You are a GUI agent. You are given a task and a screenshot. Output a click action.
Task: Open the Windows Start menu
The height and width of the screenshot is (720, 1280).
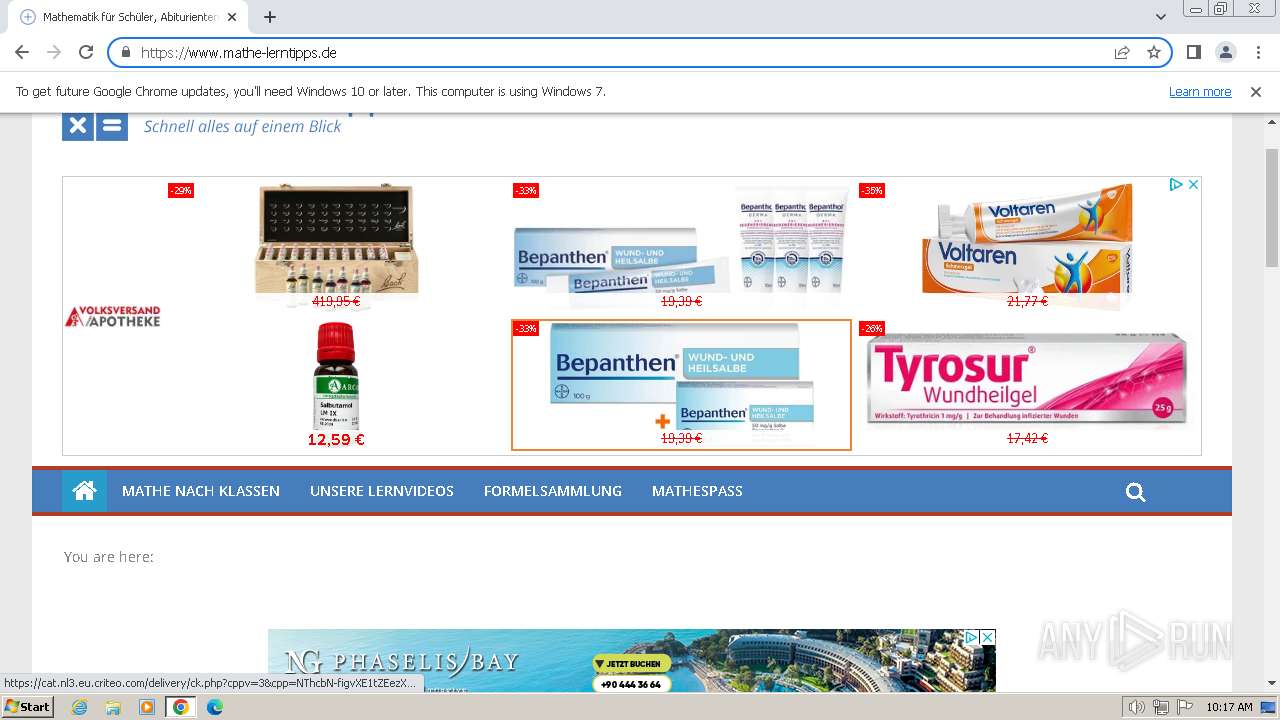(27, 707)
